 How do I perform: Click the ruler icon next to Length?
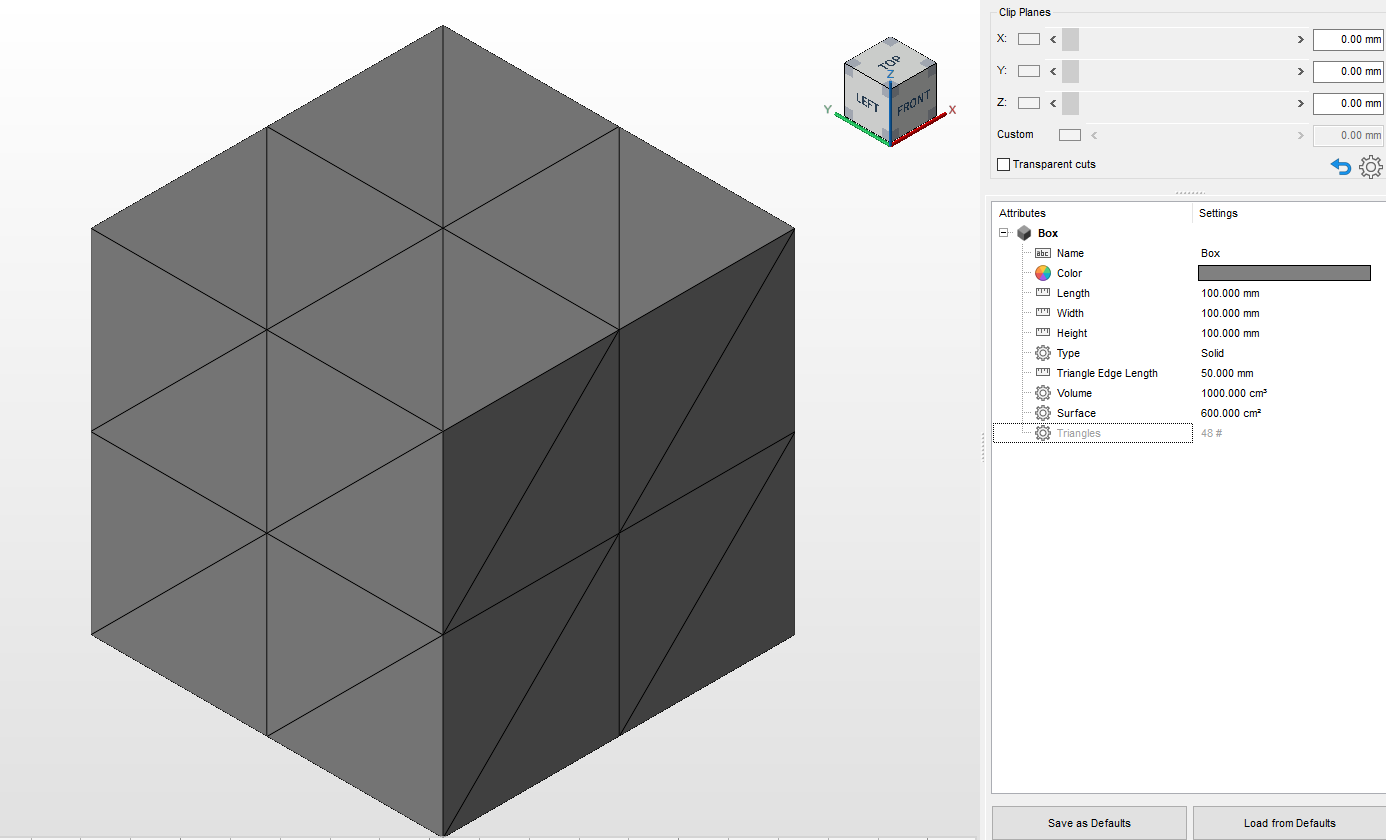(1042, 292)
